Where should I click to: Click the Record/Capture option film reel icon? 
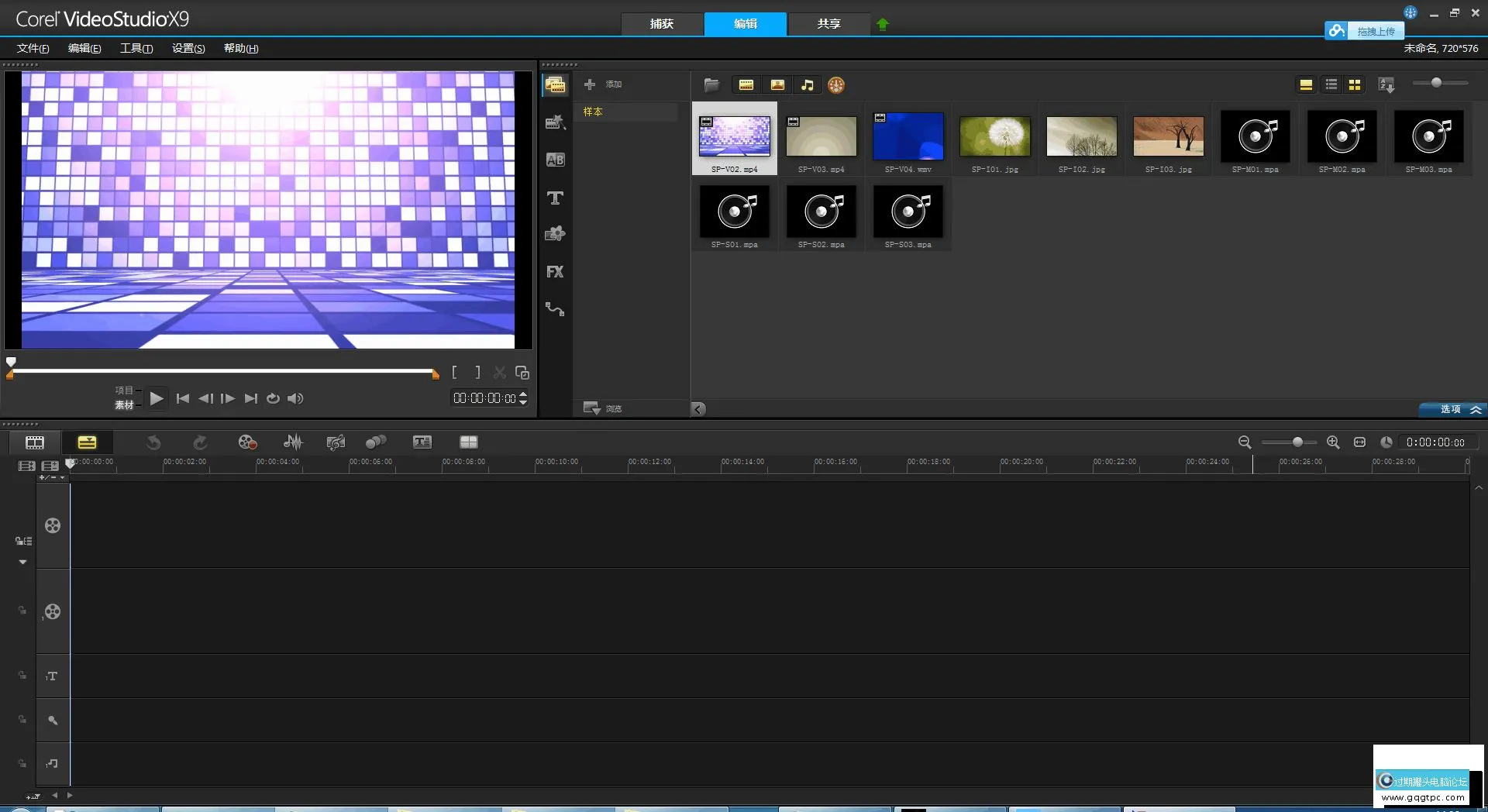point(247,442)
